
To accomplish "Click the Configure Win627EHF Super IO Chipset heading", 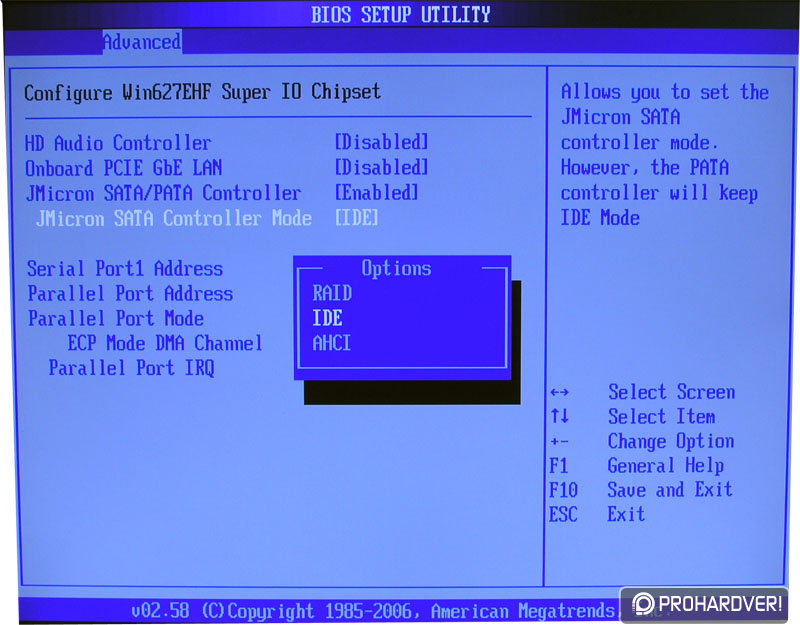I will [202, 92].
